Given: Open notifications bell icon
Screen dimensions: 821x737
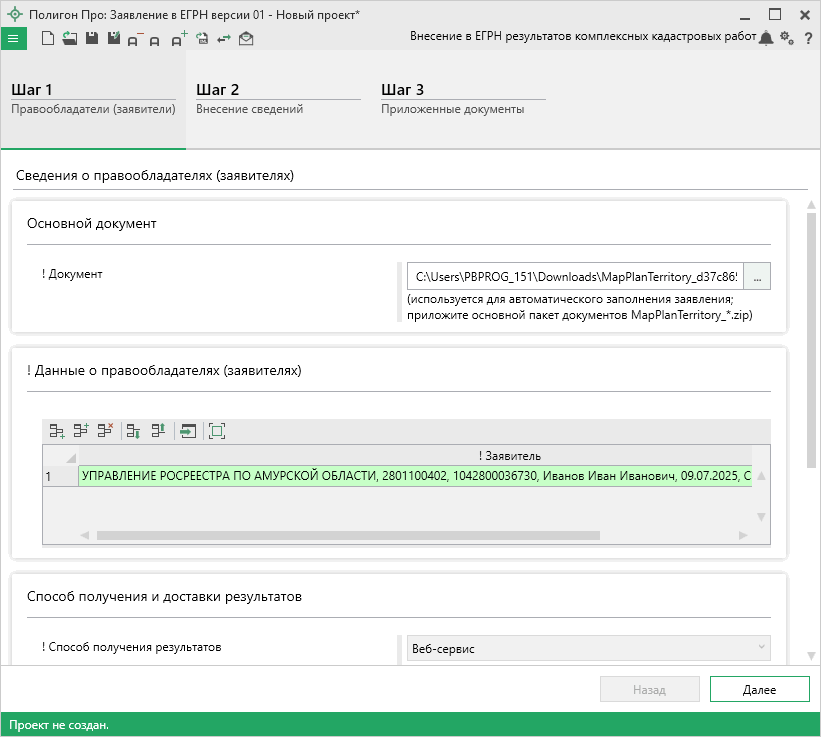Looking at the screenshot, I should 766,38.
